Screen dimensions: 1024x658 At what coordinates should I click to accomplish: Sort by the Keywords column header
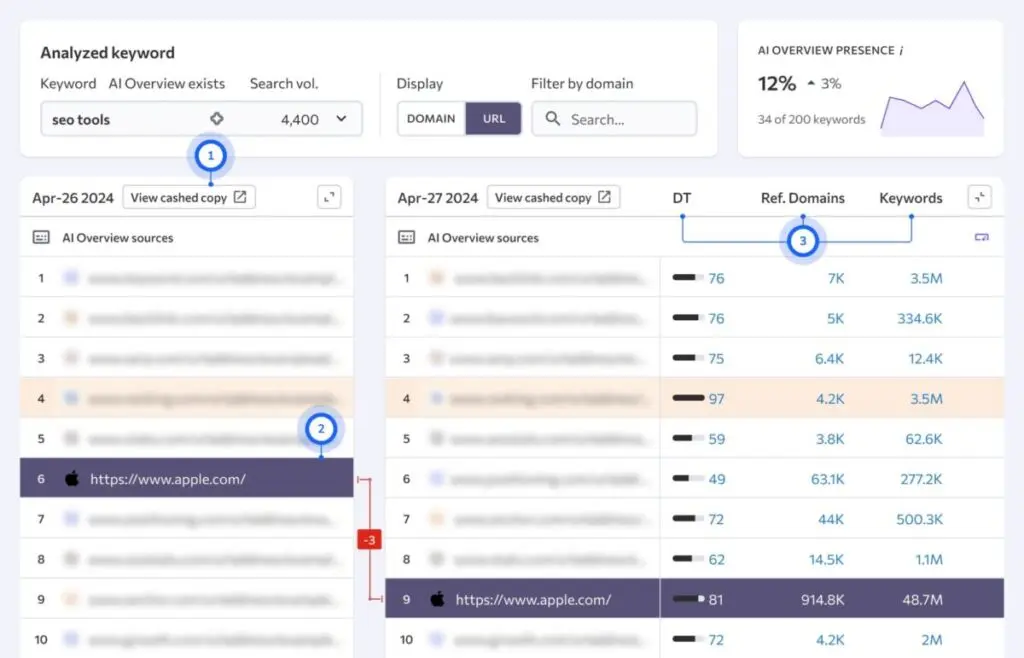click(910, 198)
